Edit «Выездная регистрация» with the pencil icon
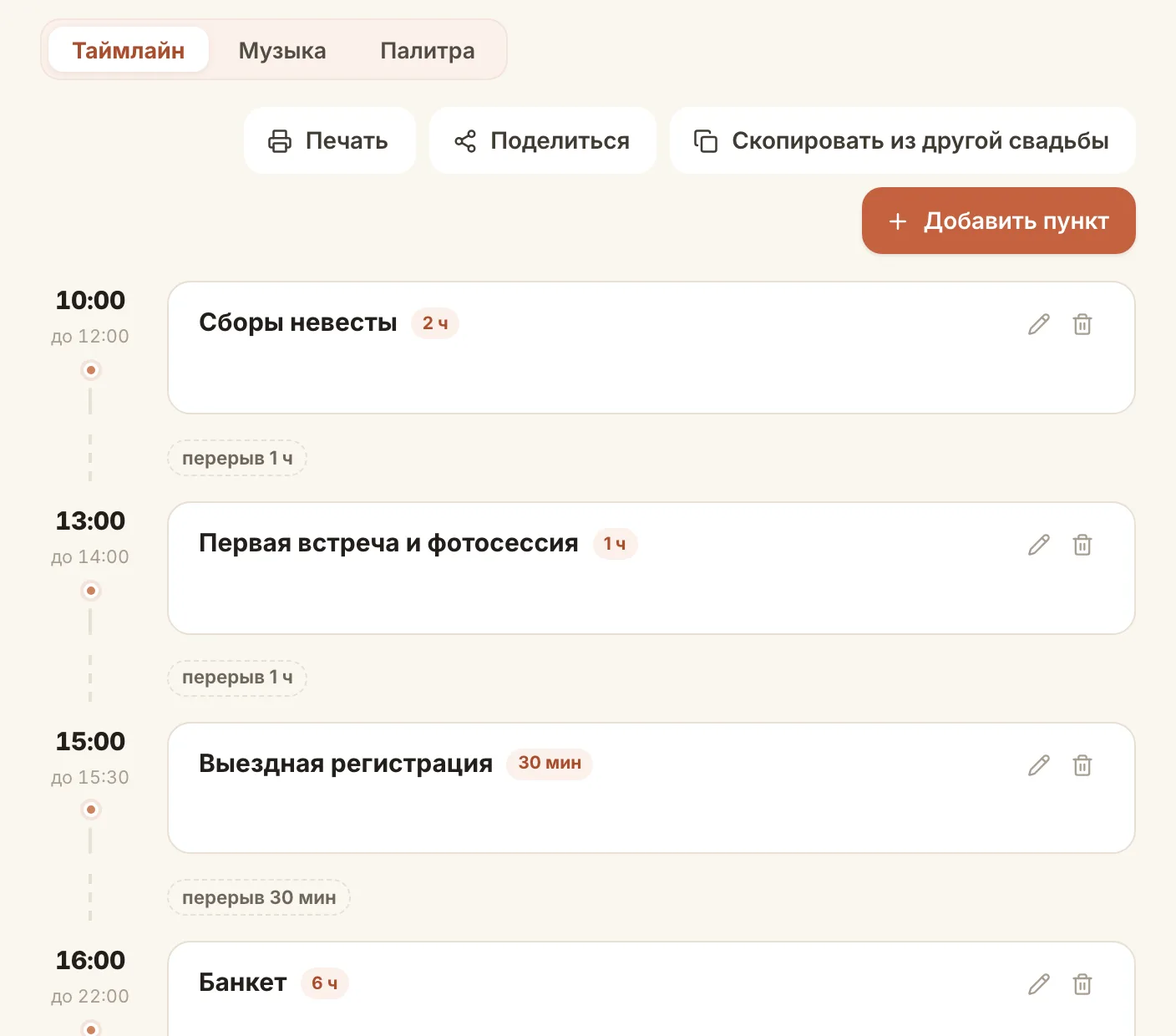 pyautogui.click(x=1039, y=765)
